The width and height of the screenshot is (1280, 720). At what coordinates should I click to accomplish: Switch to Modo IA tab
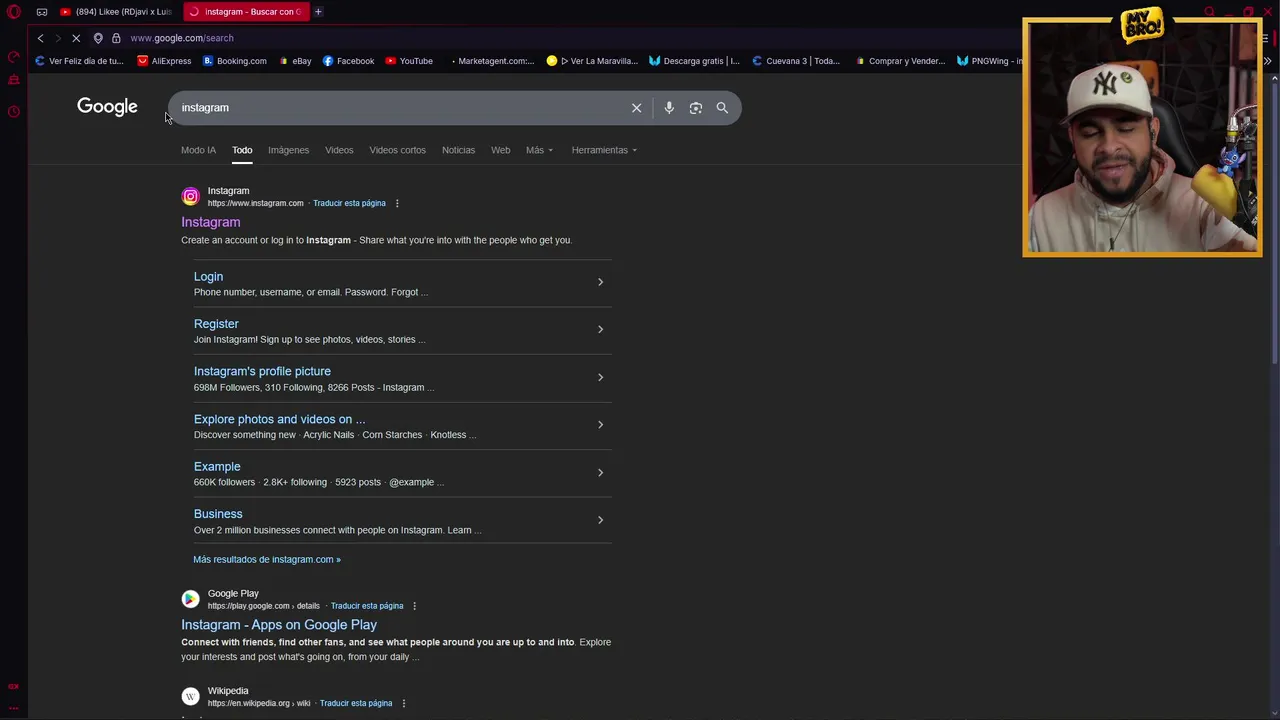198,150
